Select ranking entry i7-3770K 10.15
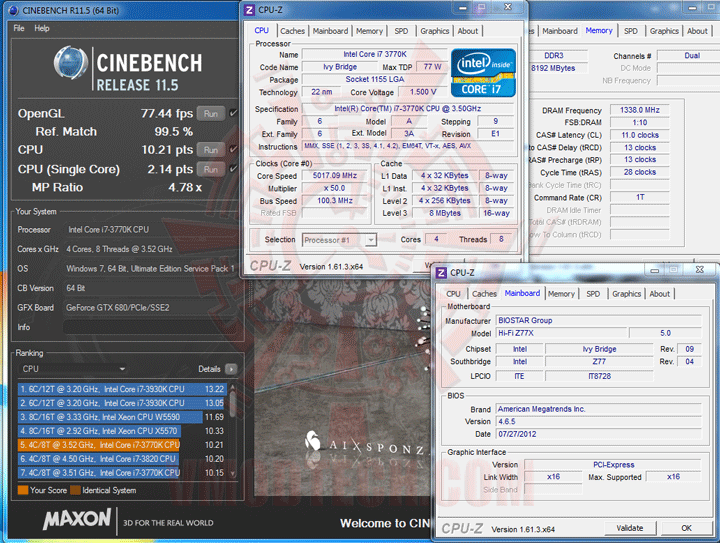The image size is (720, 543). pyautogui.click(x=123, y=473)
